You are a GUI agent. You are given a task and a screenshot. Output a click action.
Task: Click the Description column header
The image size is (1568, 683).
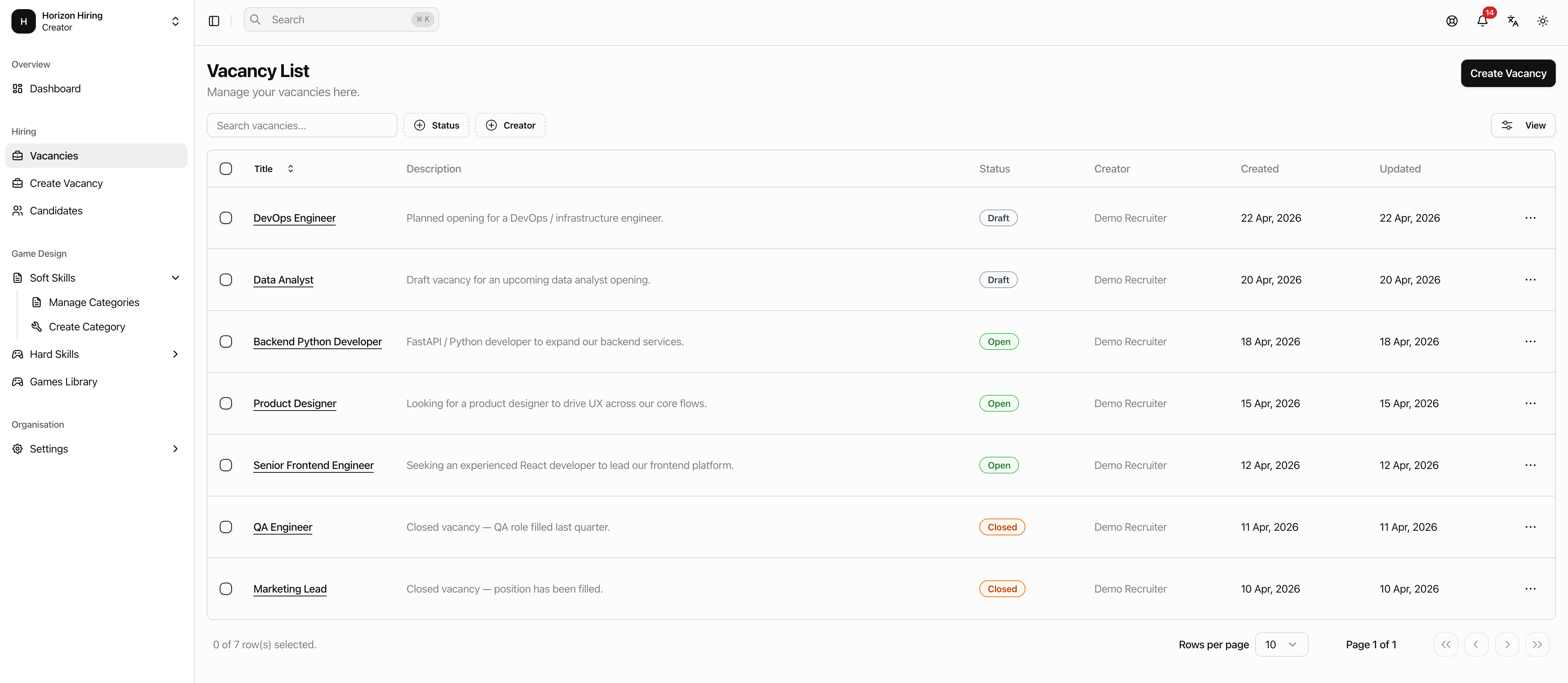433,169
